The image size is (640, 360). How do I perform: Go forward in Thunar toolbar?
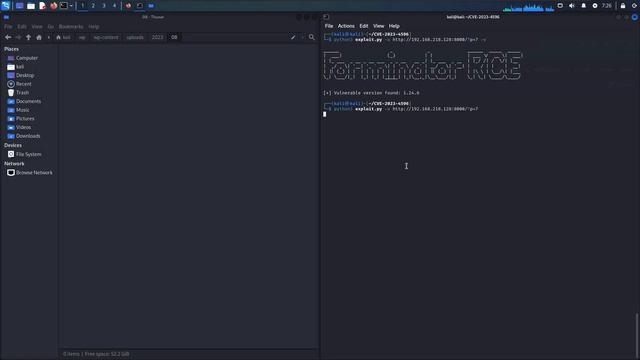[x=18, y=37]
